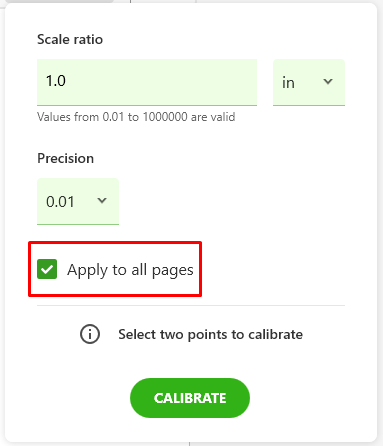Open the Precision 0.01 dropdown
Viewport: 383px width, 446px height.
78,201
